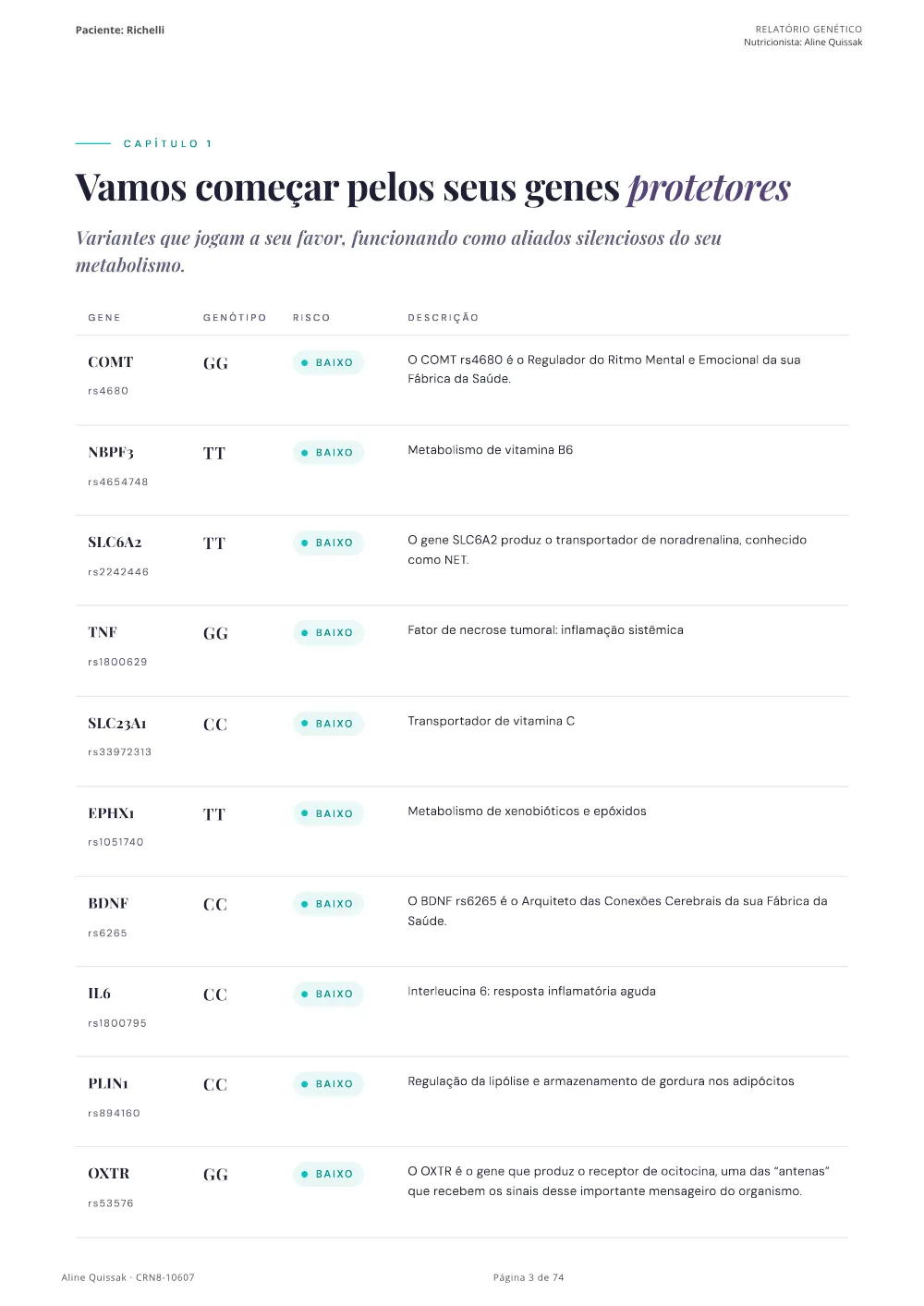Click the rs1800795 identifier under IL6
The height and width of the screenshot is (1306, 924).
click(117, 1023)
